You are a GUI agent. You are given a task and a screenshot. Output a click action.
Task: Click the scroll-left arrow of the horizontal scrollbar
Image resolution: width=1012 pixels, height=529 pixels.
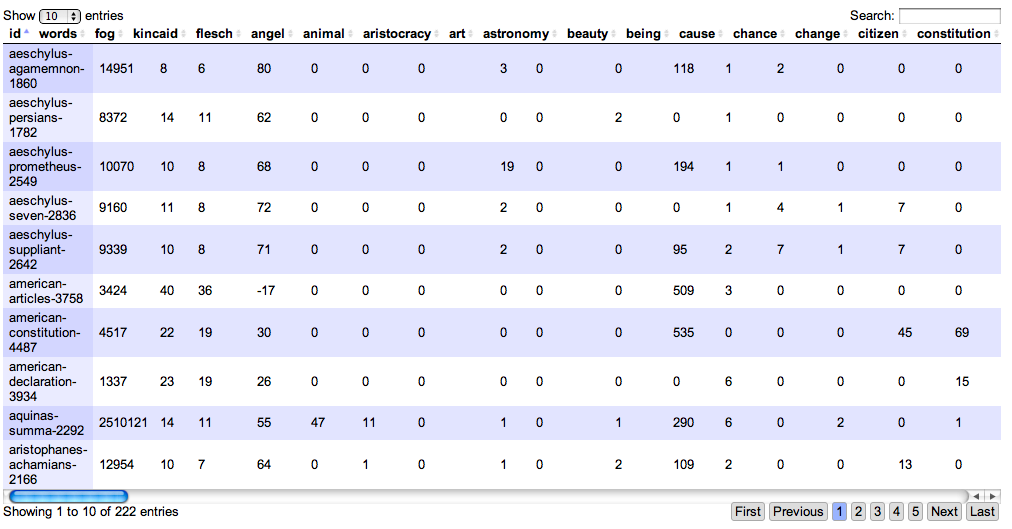(x=979, y=496)
